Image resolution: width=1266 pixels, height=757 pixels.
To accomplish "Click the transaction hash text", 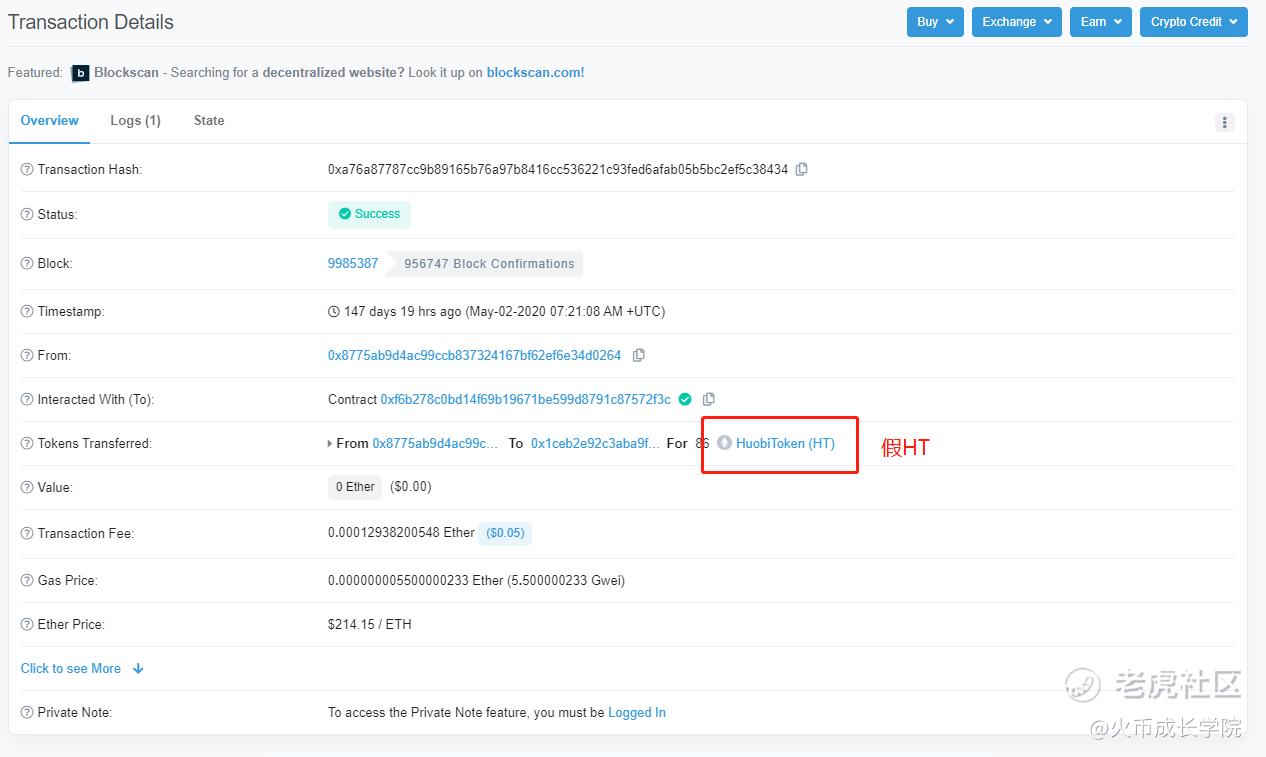I will point(558,169).
